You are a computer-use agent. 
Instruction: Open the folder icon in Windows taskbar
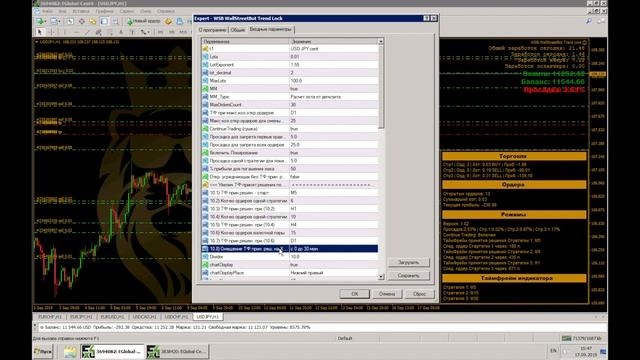click(x=70, y=351)
